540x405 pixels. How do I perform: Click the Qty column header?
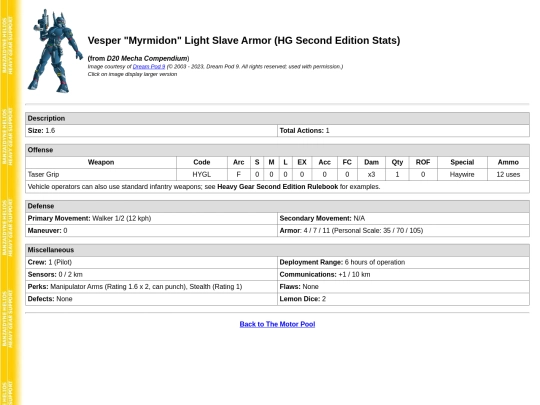(x=397, y=162)
